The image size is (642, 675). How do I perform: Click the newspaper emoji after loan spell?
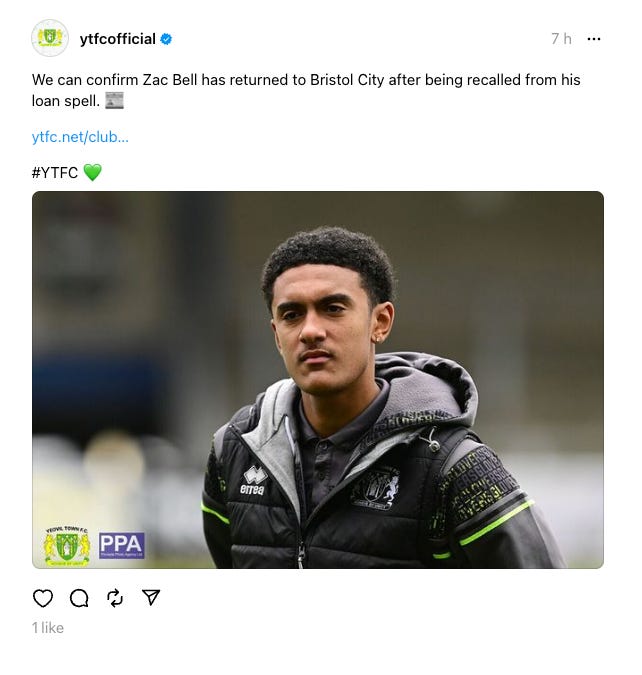pyautogui.click(x=114, y=101)
